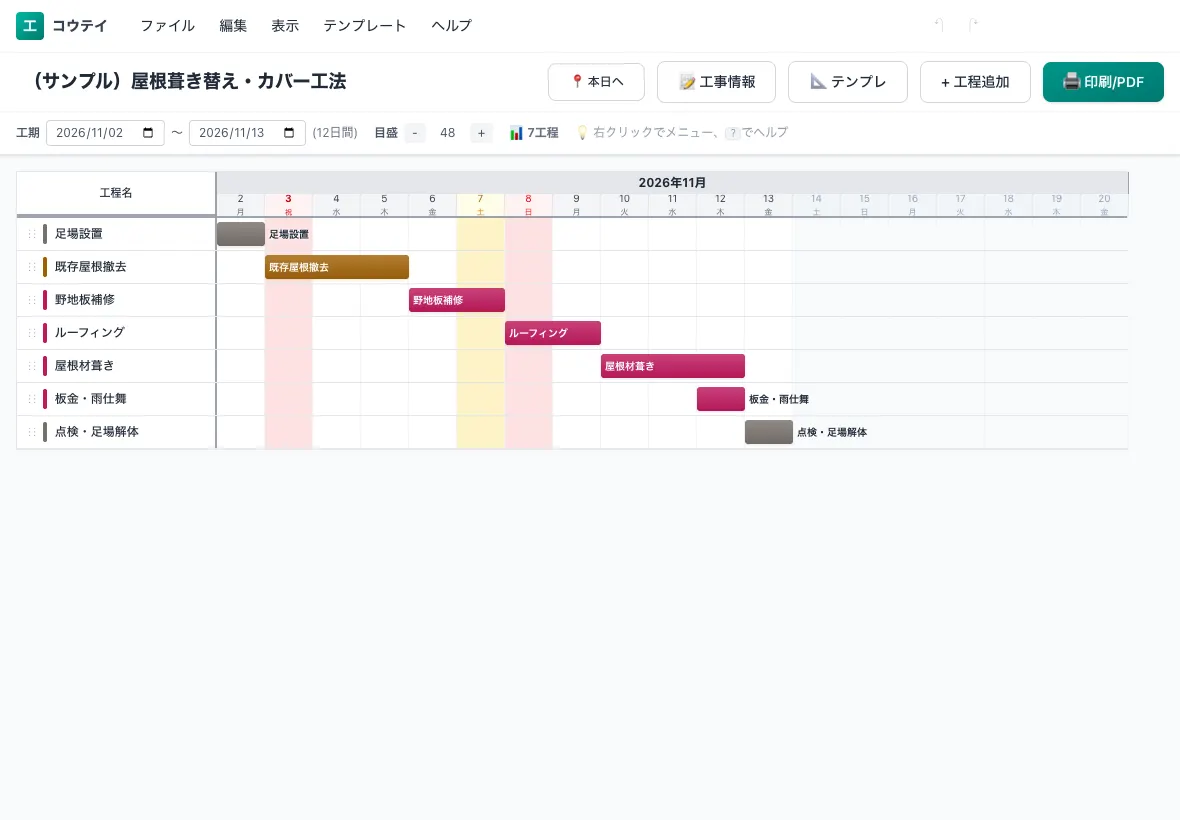Click Saturday date 7 in header
The image size is (1180, 820).
coord(480,205)
